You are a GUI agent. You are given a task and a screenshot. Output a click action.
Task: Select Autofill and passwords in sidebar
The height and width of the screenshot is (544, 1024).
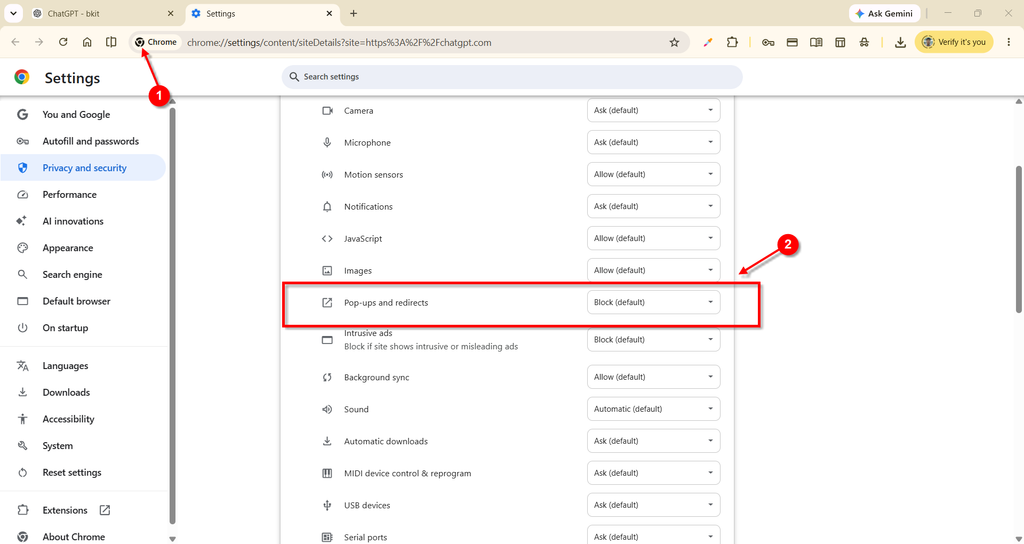click(83, 141)
